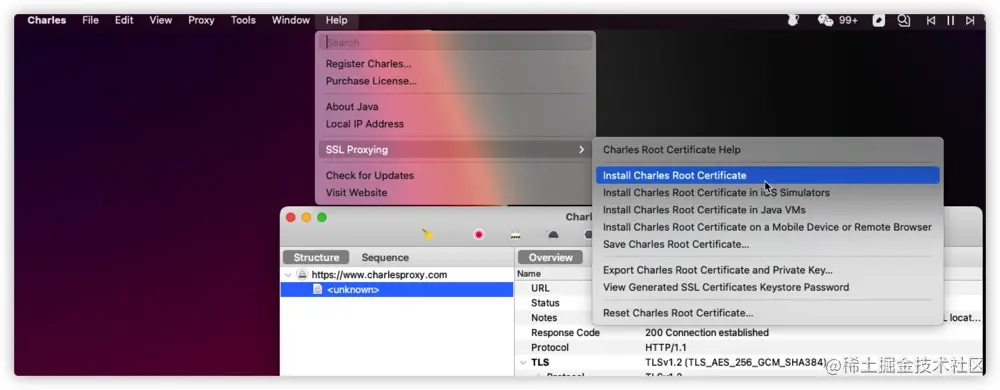Click the document icon beside <unknown>

(317, 289)
